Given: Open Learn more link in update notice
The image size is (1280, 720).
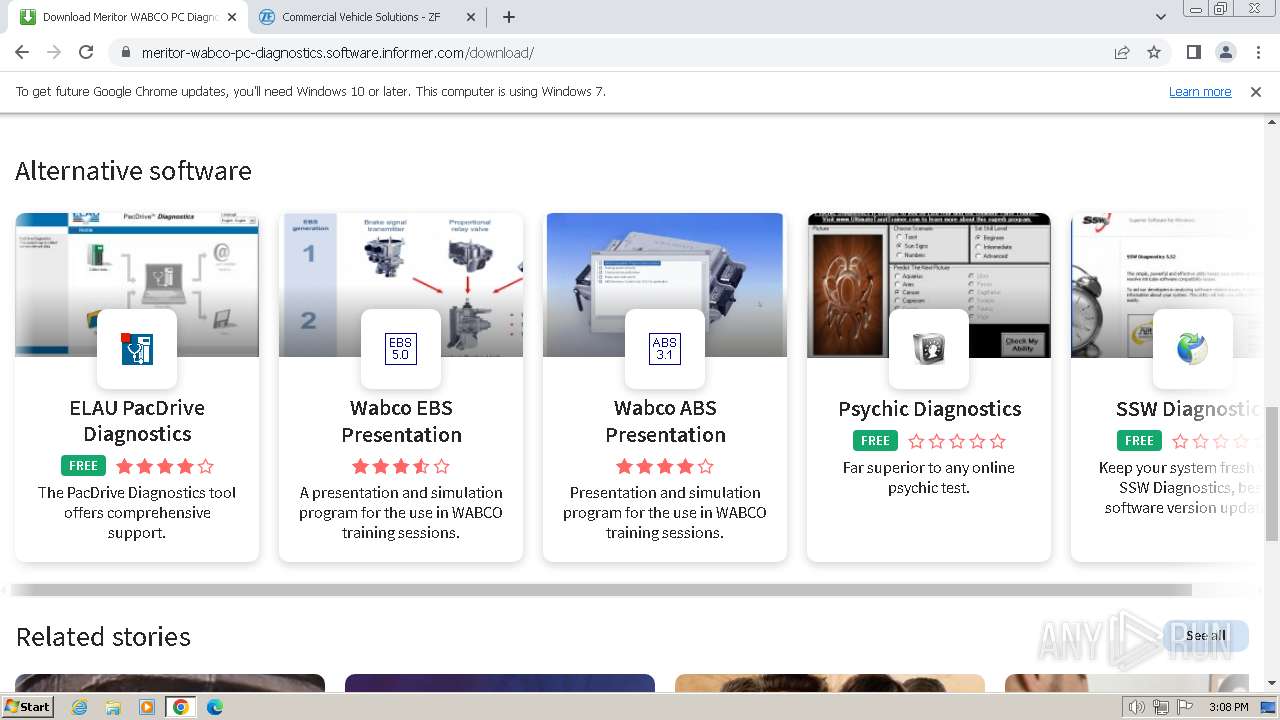Looking at the screenshot, I should pos(1200,91).
